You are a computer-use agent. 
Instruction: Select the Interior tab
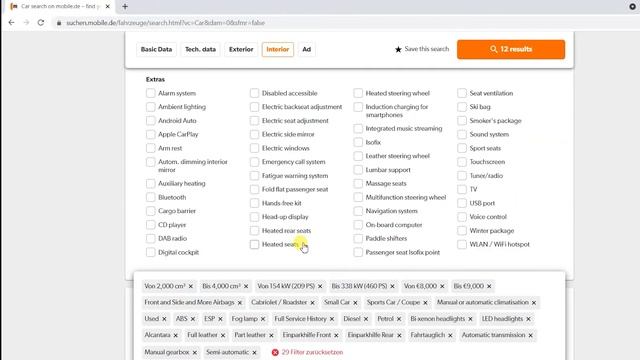pos(278,49)
